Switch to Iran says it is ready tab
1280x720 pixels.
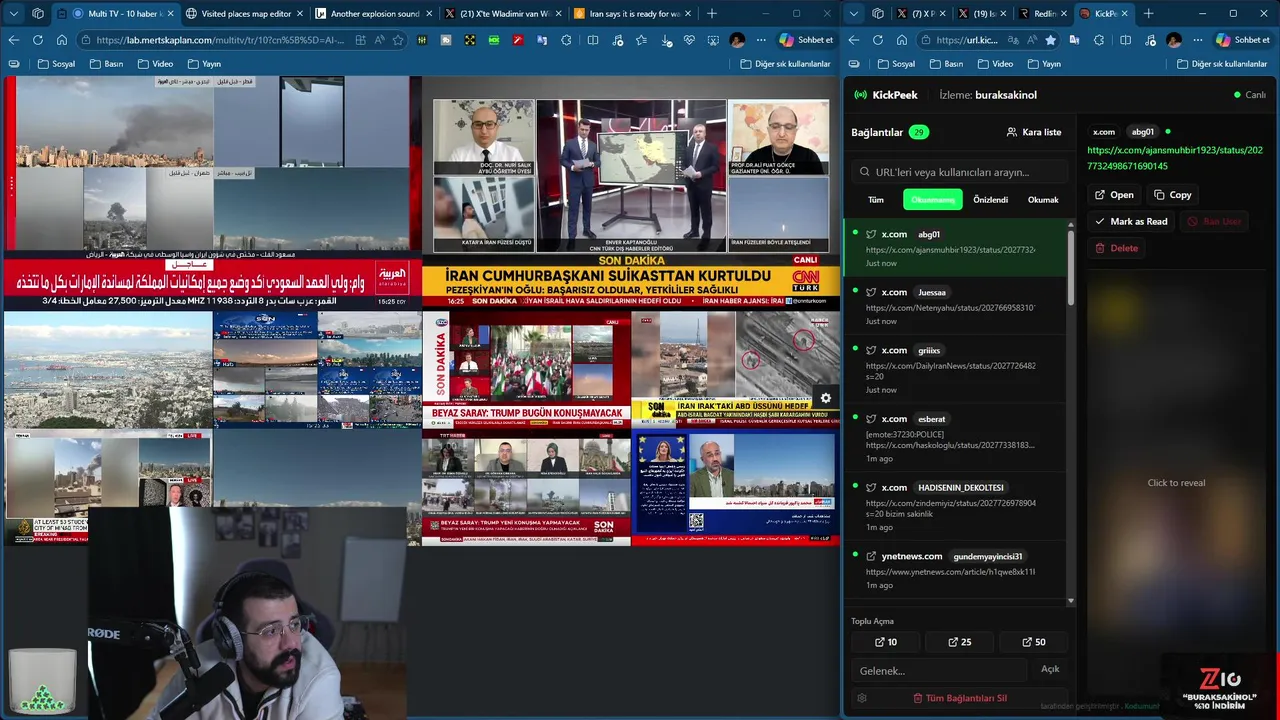coord(632,14)
